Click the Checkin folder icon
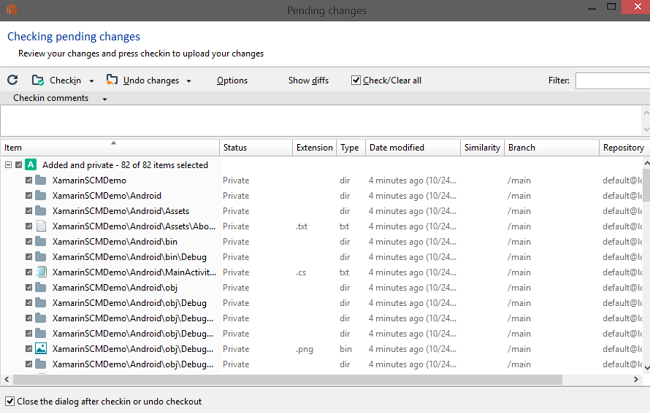Viewport: 650px width, 413px height. click(38, 80)
